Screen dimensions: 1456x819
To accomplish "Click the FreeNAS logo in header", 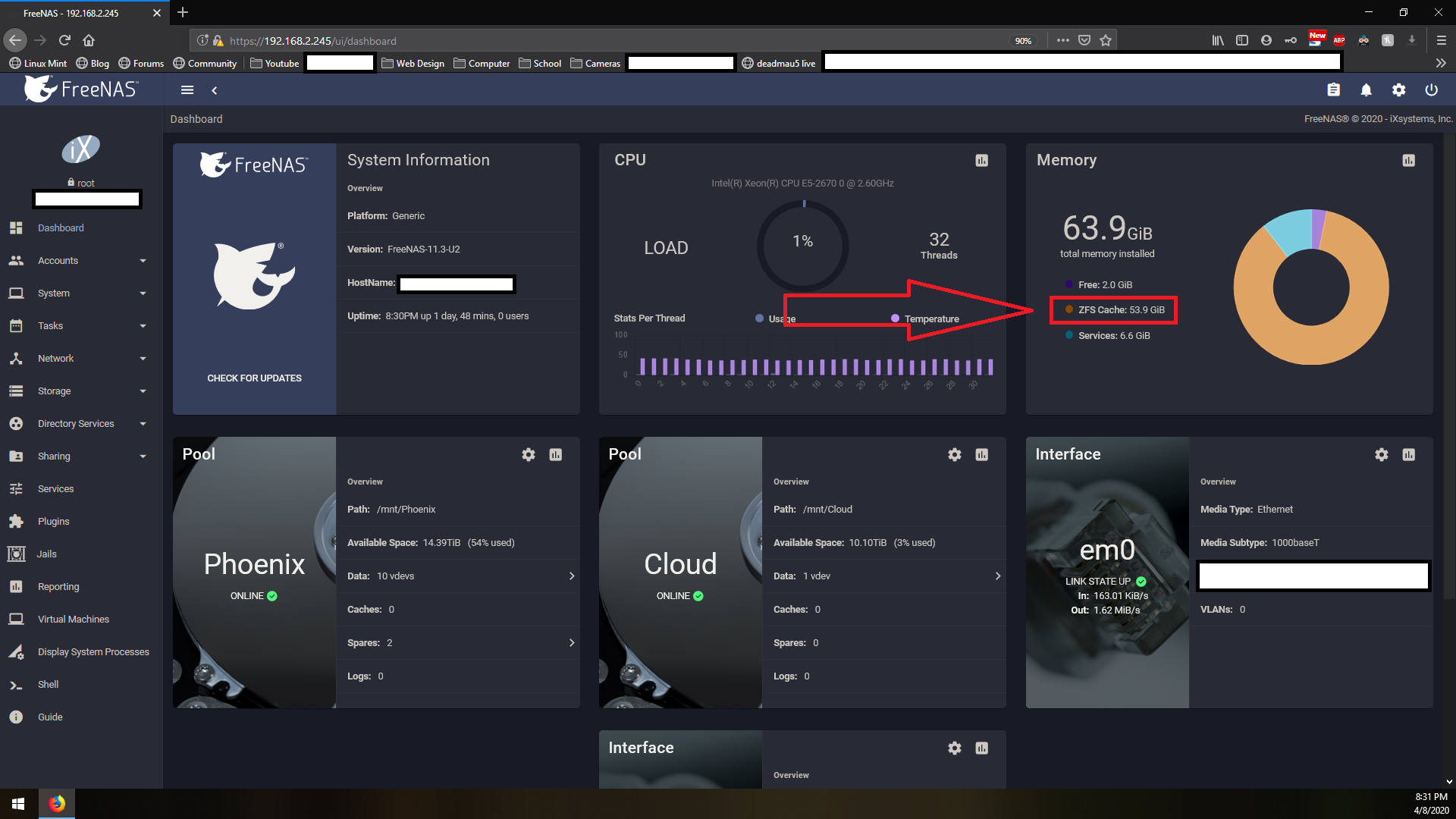I will click(x=81, y=89).
